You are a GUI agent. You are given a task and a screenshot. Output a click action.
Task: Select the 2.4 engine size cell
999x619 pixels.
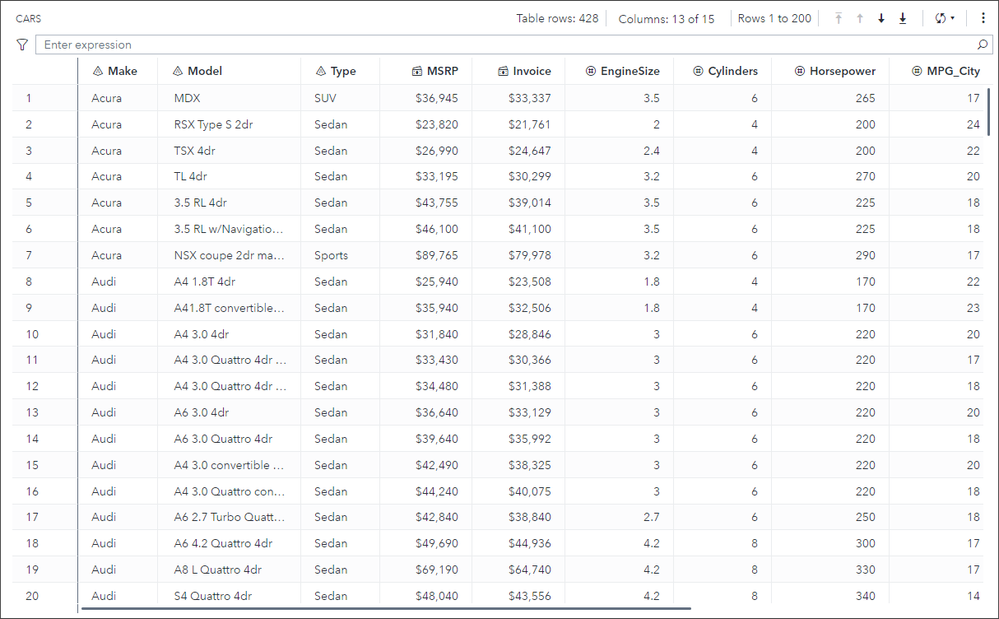(619, 150)
